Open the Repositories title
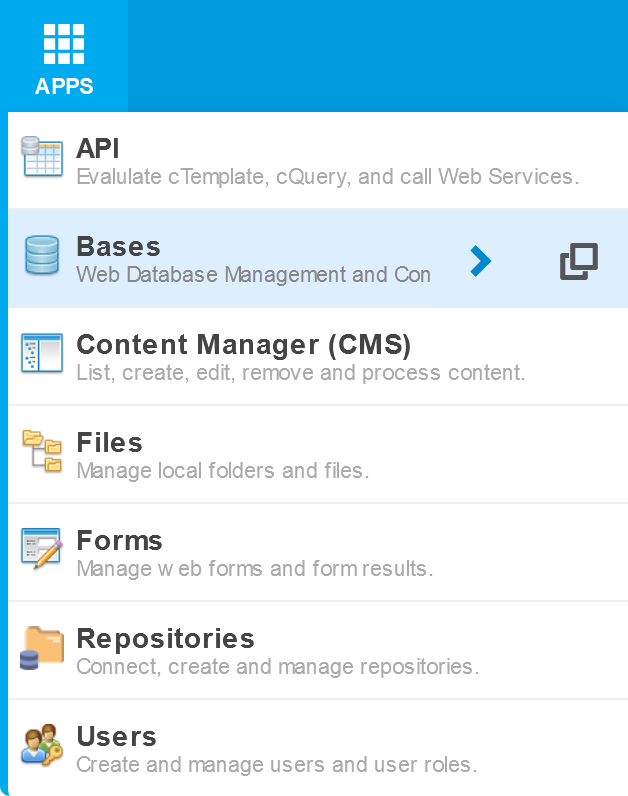 point(165,639)
